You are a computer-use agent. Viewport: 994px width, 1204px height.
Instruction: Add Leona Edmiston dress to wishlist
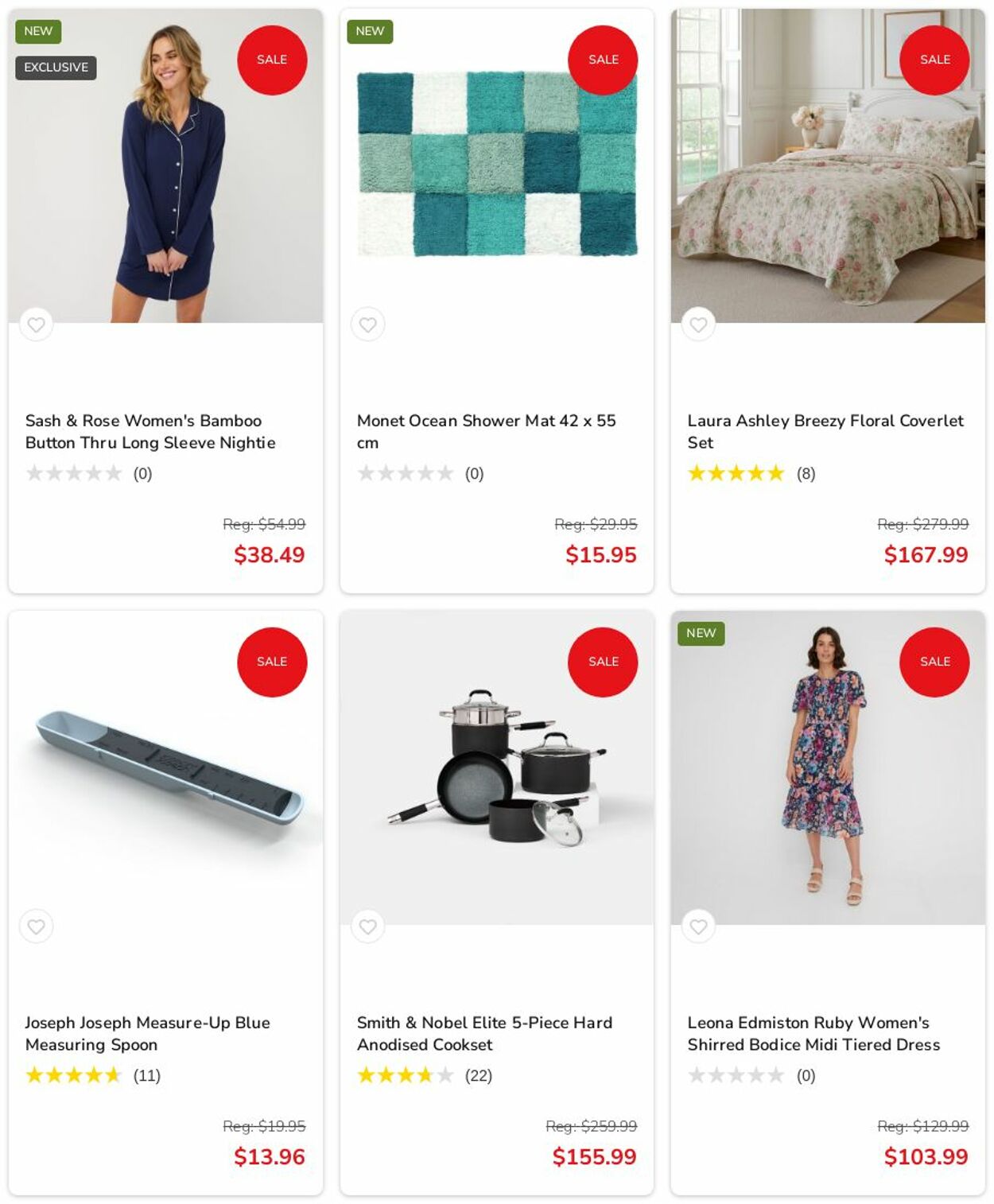(698, 926)
